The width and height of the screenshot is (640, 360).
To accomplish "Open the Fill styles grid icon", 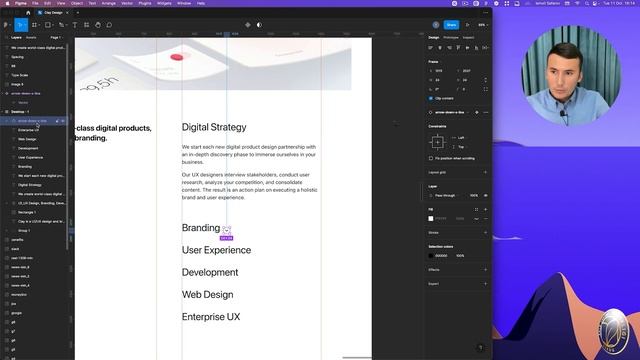I will [476, 209].
